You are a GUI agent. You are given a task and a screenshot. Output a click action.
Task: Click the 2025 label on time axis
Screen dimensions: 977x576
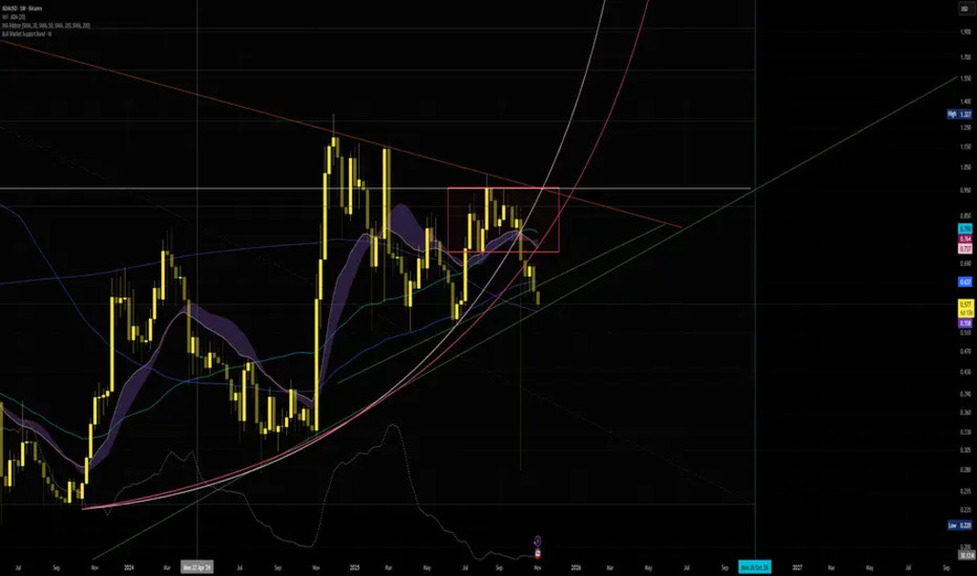354,567
